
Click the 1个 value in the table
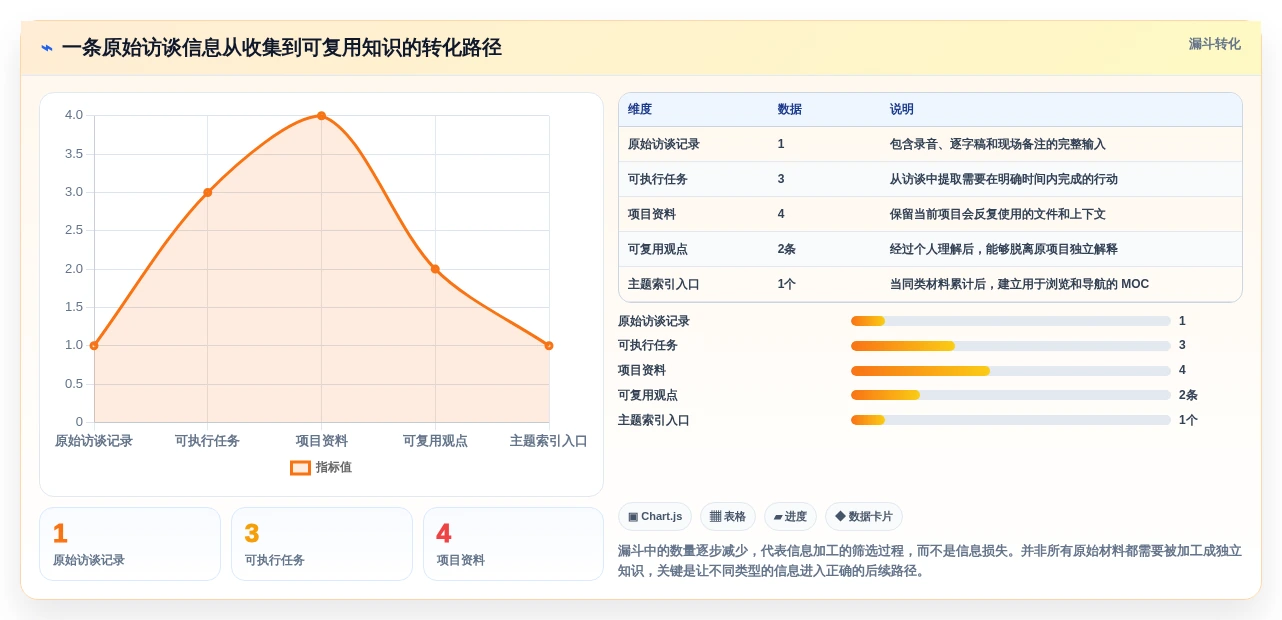(787, 284)
